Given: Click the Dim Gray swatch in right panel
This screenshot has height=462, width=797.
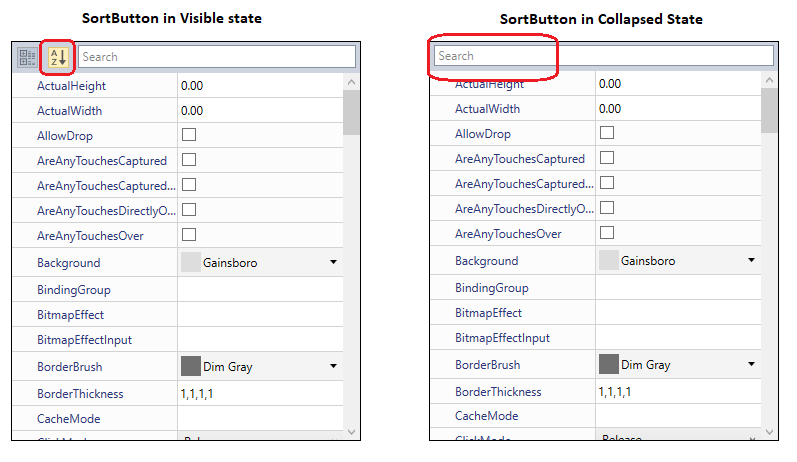Looking at the screenshot, I should click(609, 364).
